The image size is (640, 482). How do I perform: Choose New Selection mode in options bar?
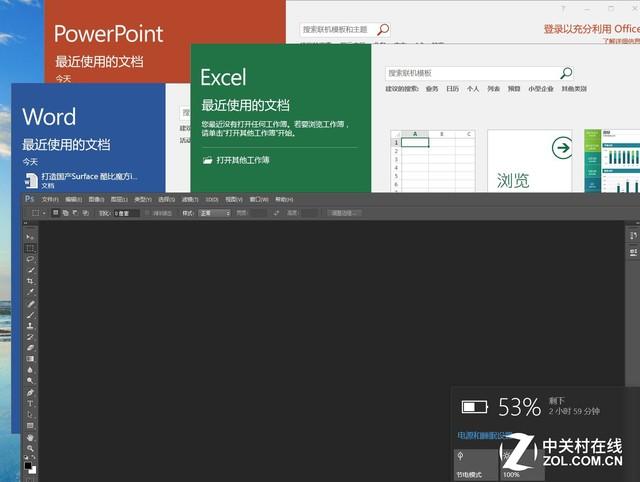pos(56,213)
